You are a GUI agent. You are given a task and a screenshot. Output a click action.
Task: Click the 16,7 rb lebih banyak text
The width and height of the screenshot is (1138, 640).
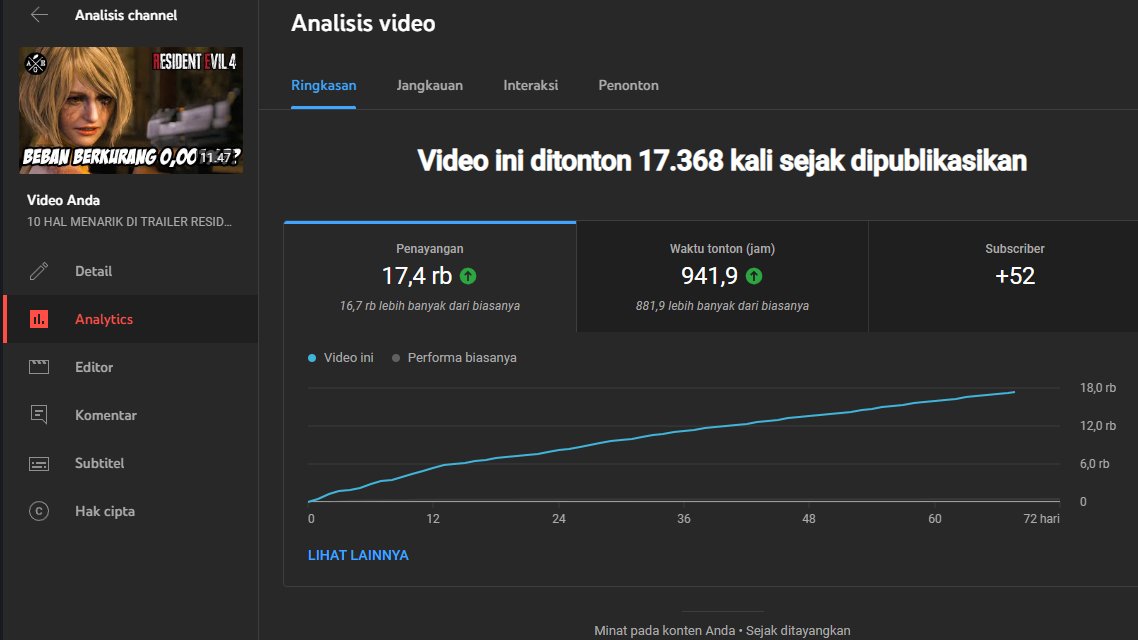tap(430, 305)
